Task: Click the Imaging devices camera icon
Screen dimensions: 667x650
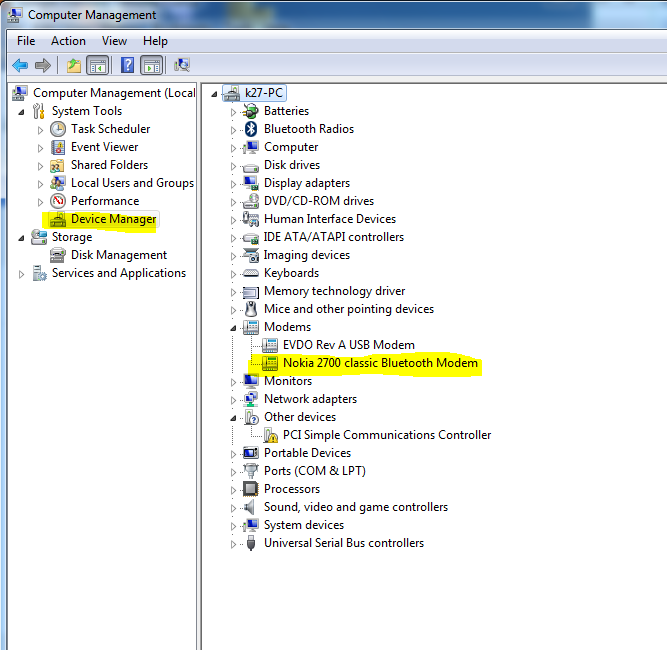Action: pos(251,255)
